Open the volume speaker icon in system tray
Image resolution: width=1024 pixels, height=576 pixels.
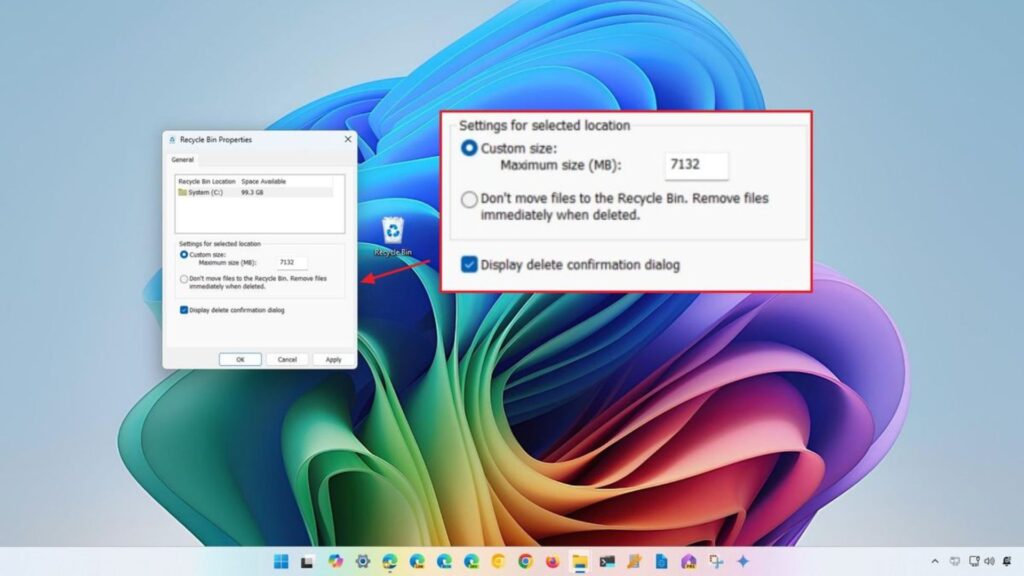[989, 561]
